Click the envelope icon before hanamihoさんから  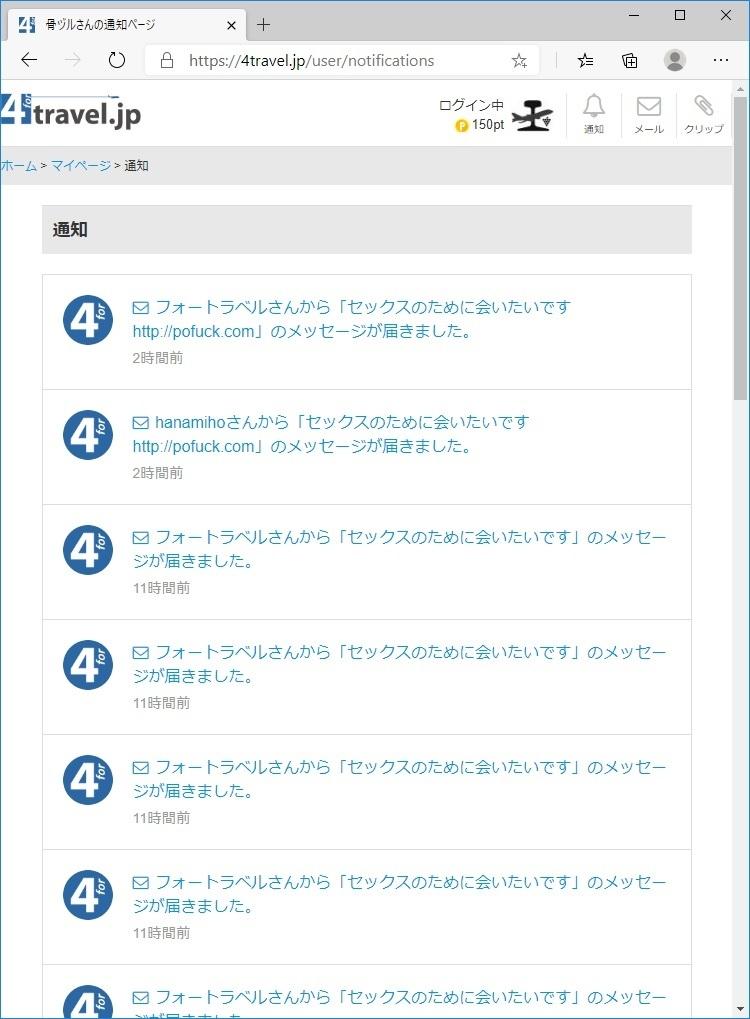pos(140,423)
